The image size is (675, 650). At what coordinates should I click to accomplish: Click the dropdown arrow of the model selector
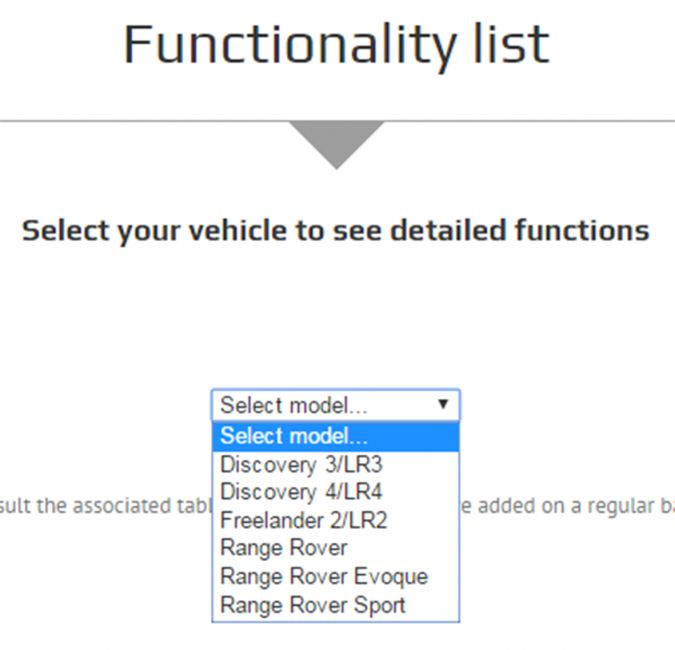point(443,404)
